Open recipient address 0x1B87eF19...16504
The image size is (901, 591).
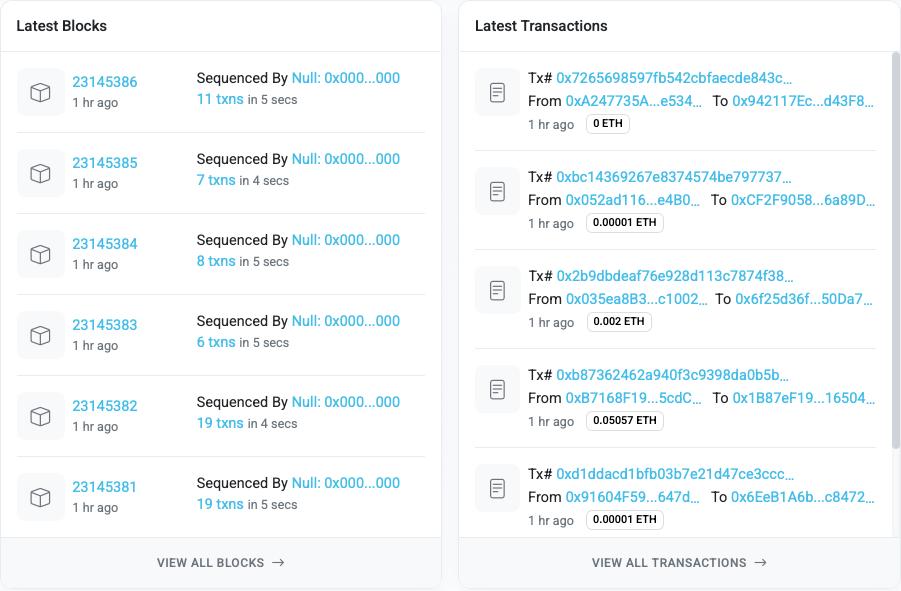(803, 397)
